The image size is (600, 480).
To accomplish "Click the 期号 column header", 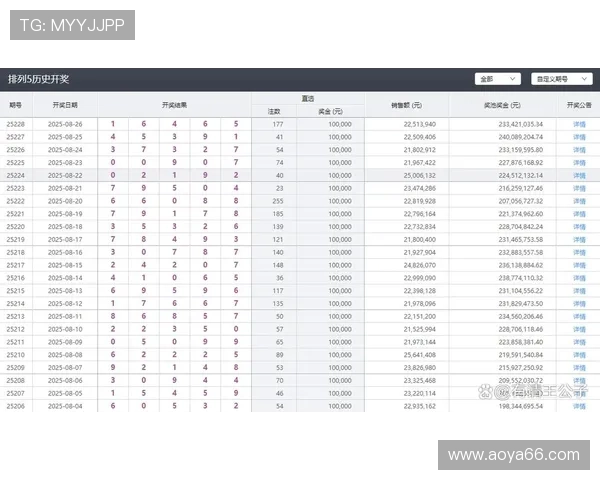I will pyautogui.click(x=16, y=104).
